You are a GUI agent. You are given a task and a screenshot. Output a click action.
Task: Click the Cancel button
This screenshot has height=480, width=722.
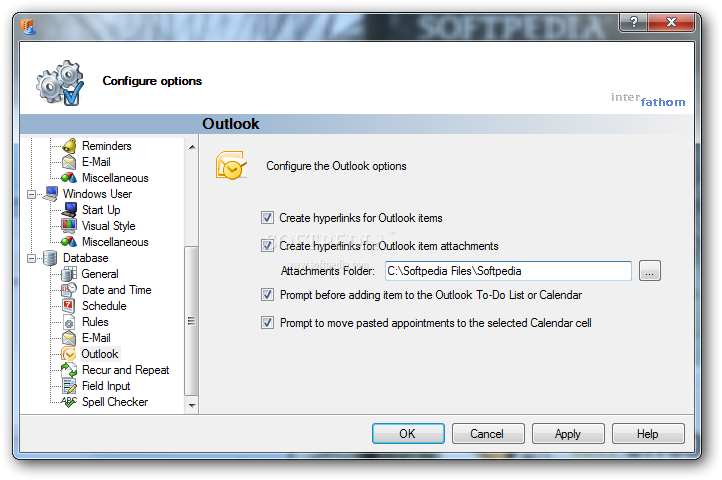point(488,433)
